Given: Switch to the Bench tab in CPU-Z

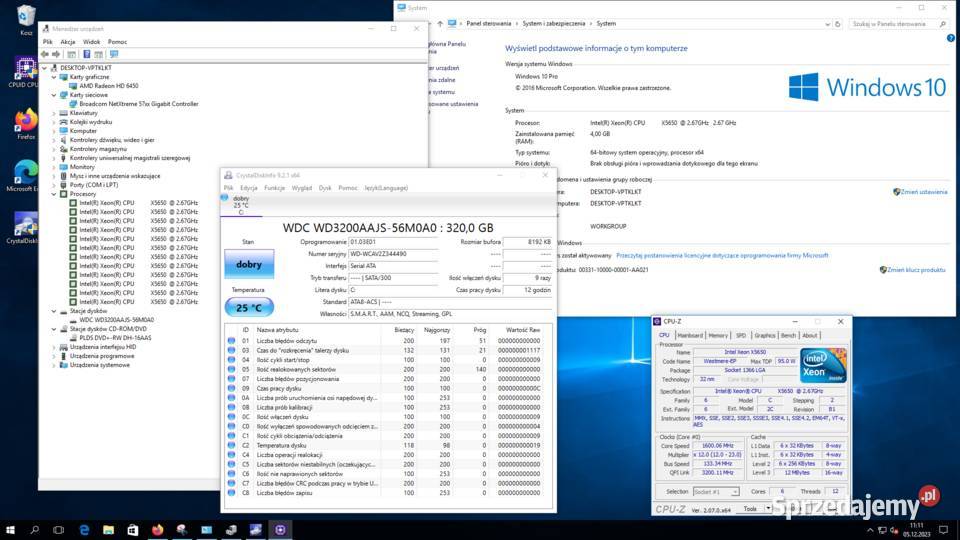Looking at the screenshot, I should tap(789, 336).
